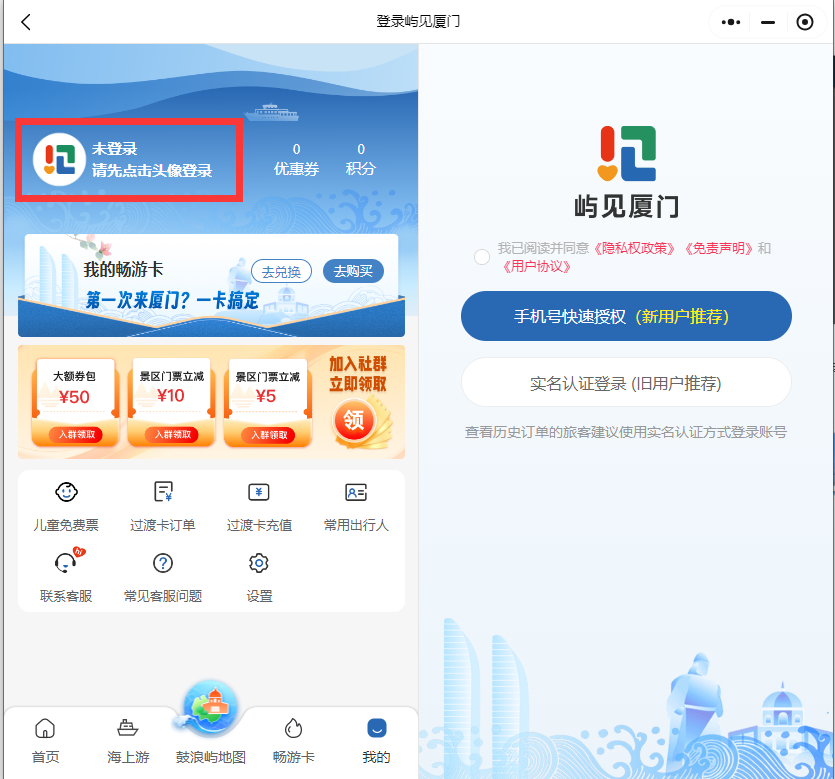Click 请先点击头像登录 prompt text
Viewport: 835px width, 779px height.
click(152, 170)
